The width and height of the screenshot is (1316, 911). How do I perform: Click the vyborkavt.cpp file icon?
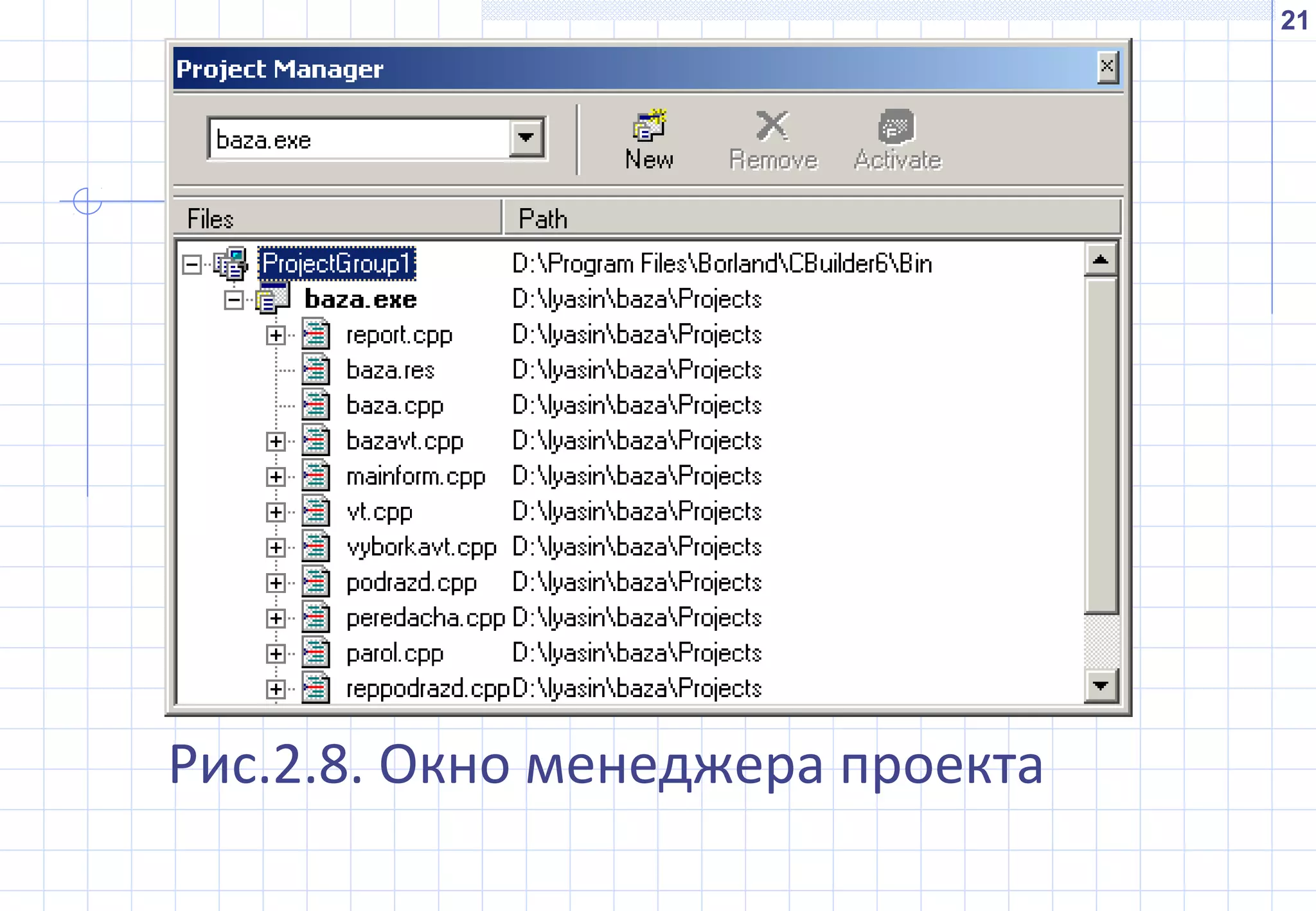point(316,546)
